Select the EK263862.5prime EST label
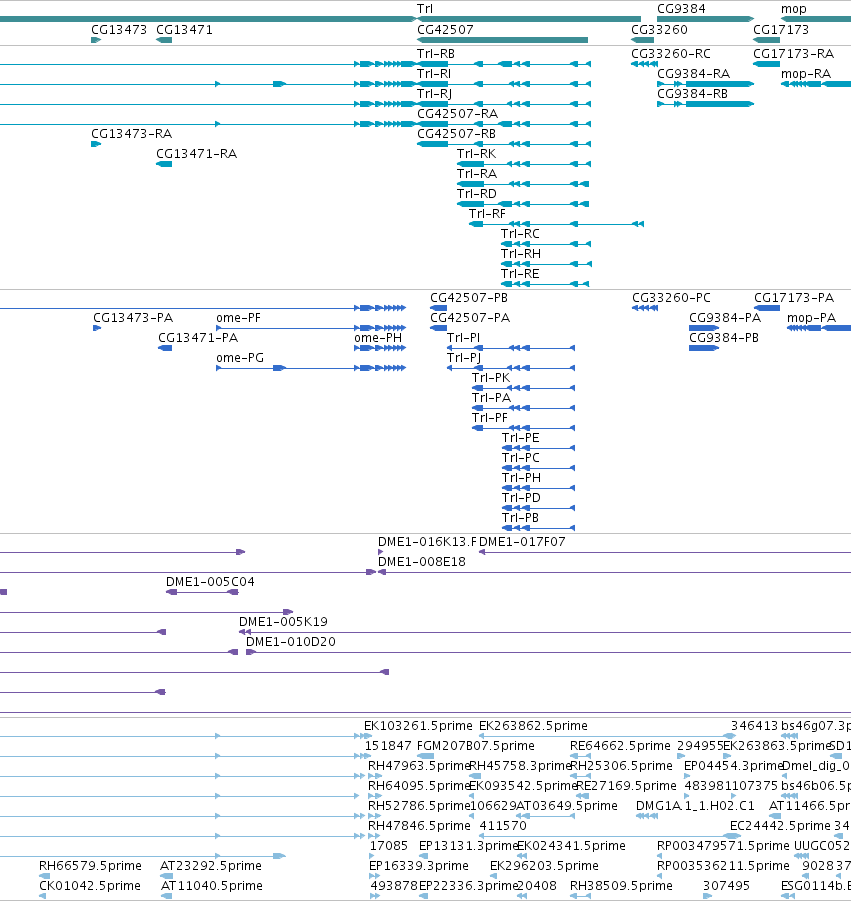 533,726
